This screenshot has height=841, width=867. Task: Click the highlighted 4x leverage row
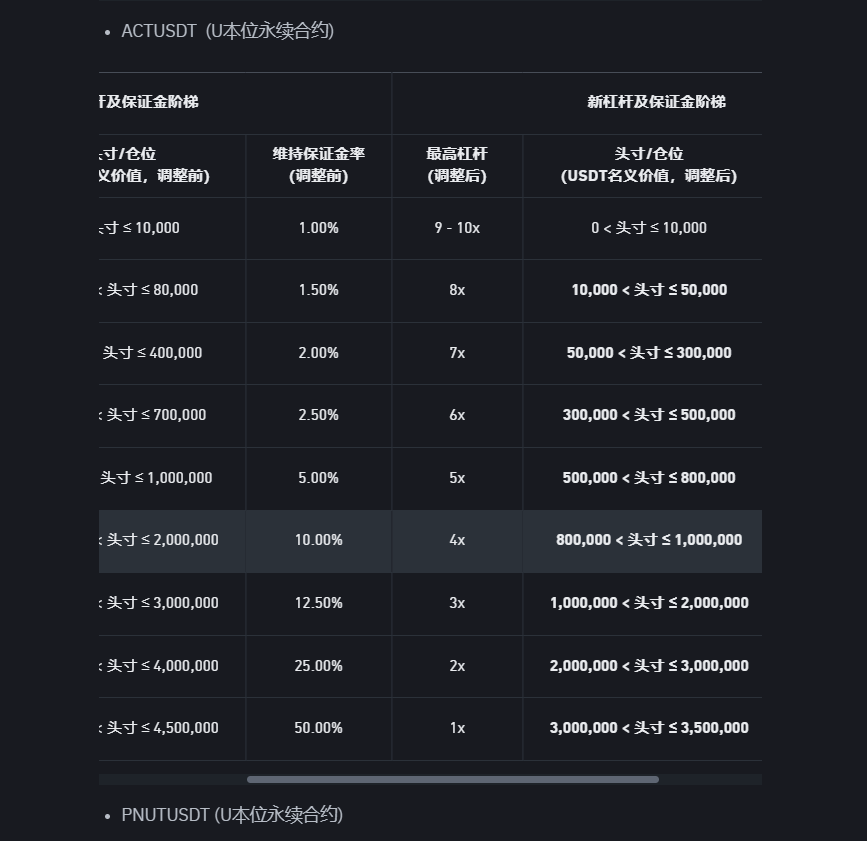click(457, 540)
